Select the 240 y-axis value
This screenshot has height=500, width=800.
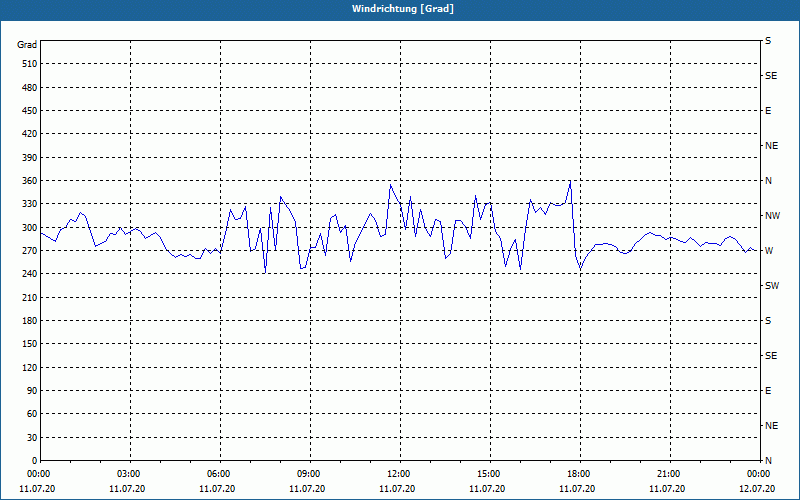tap(30, 274)
